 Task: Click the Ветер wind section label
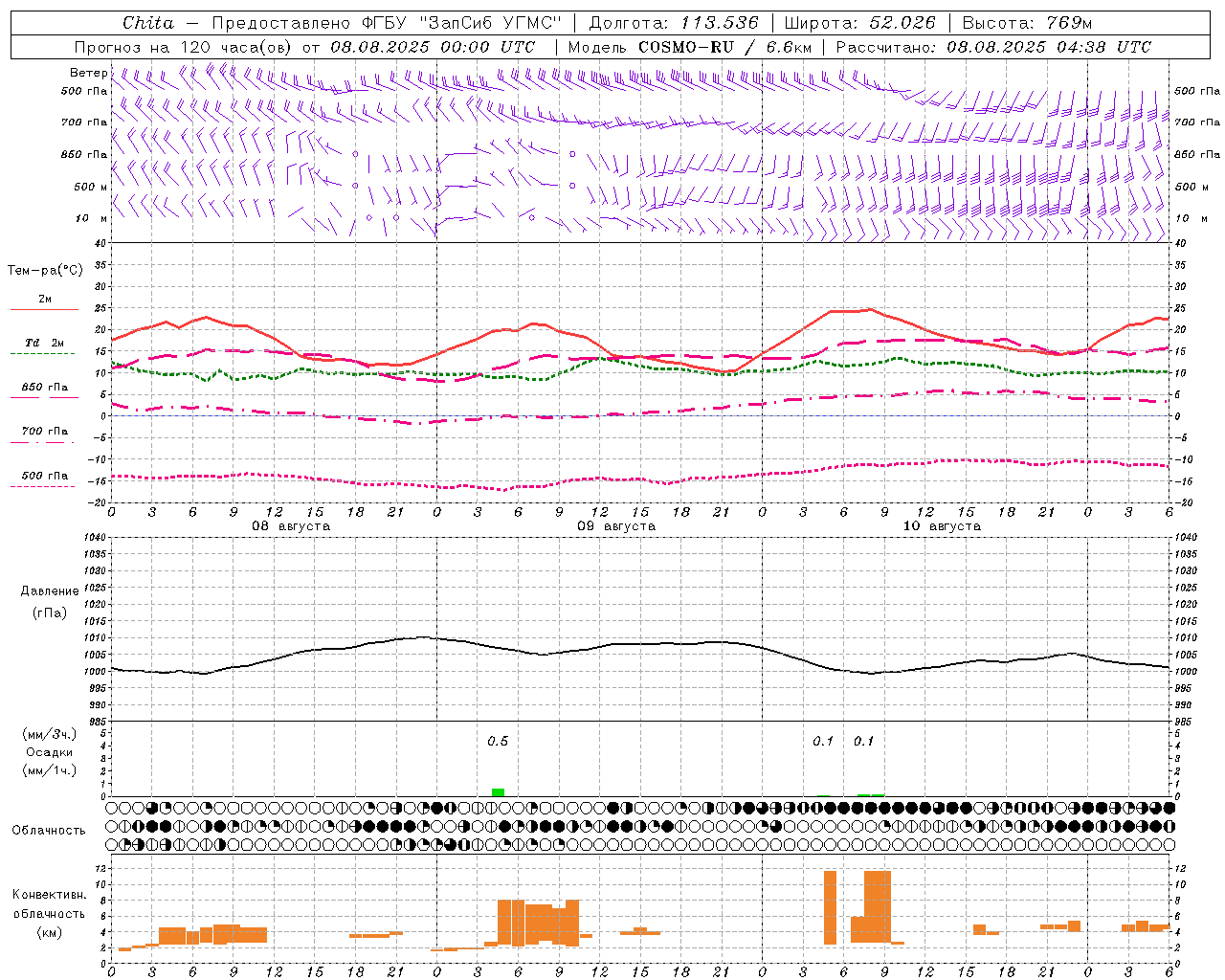(88, 73)
